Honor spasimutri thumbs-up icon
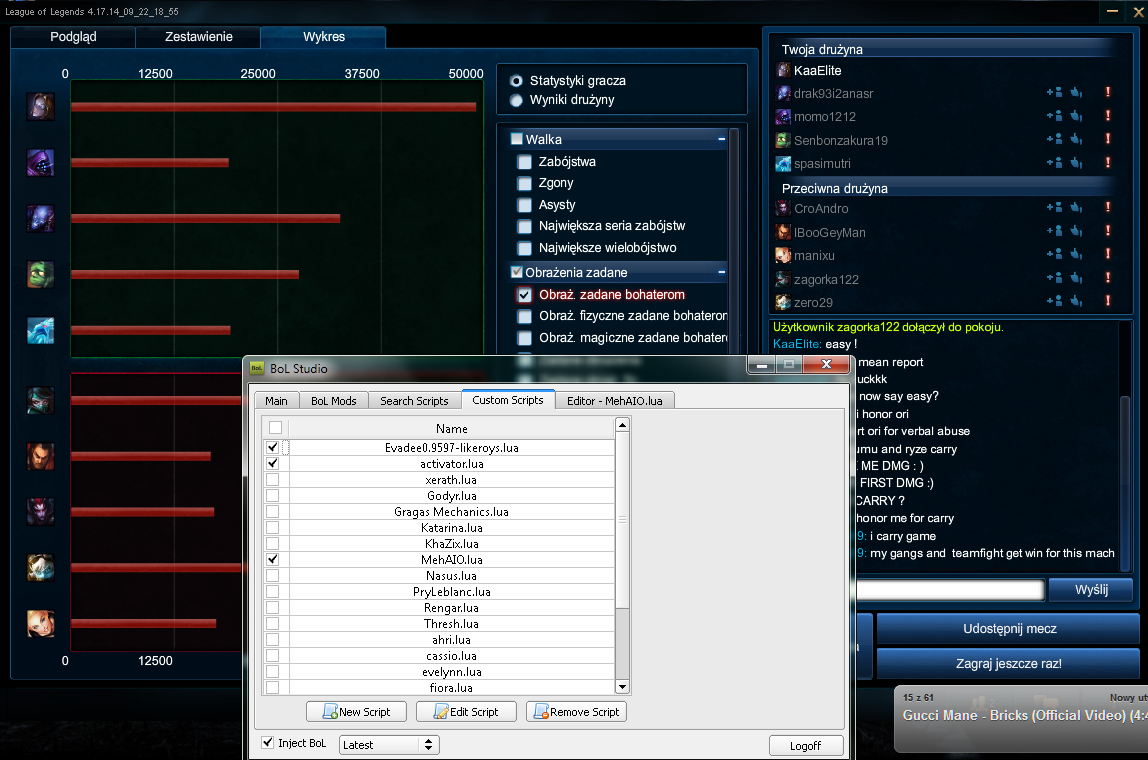Image resolution: width=1148 pixels, height=760 pixels. [x=1076, y=163]
